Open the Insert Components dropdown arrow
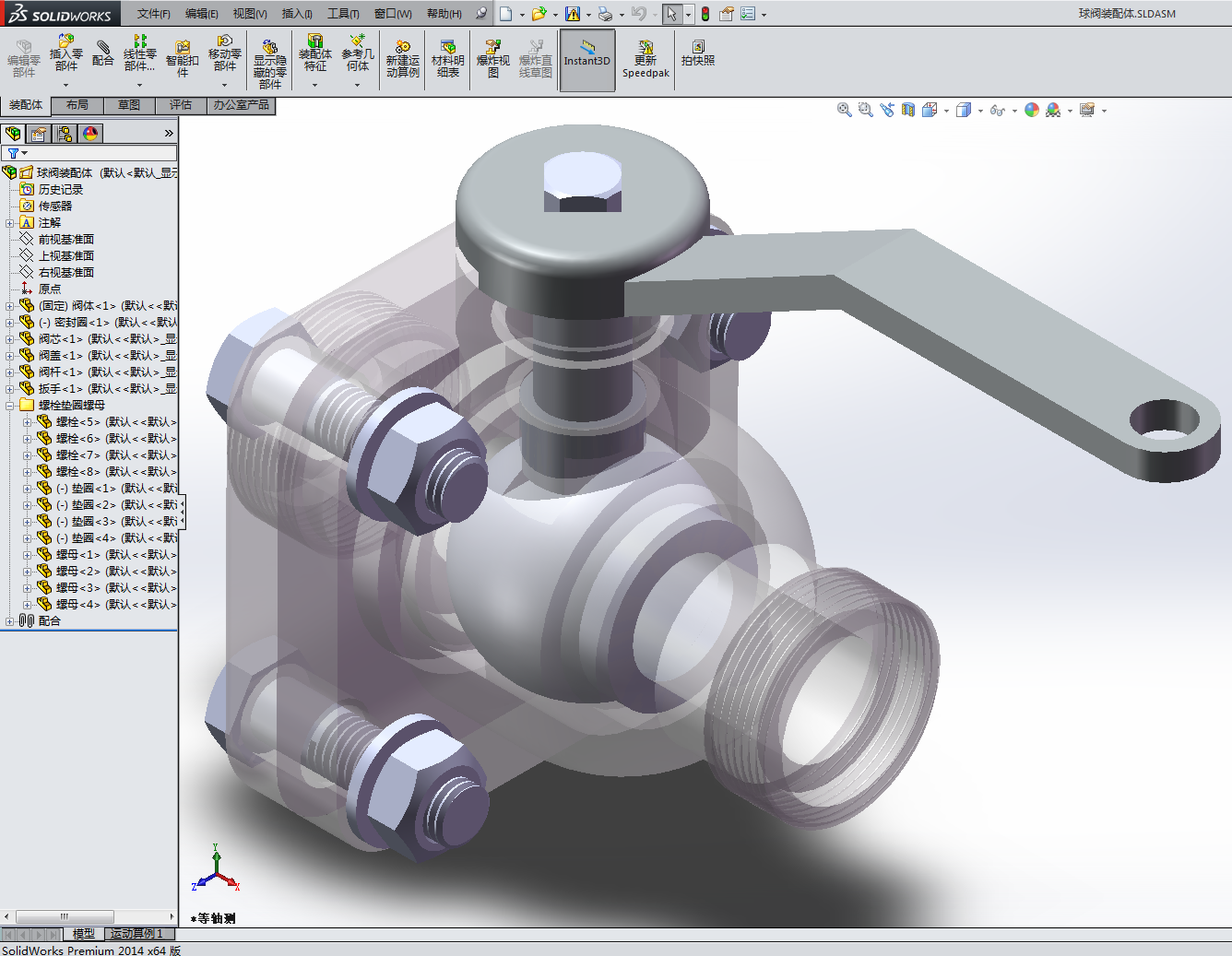Viewport: 1232px width, 956px height. click(x=66, y=85)
